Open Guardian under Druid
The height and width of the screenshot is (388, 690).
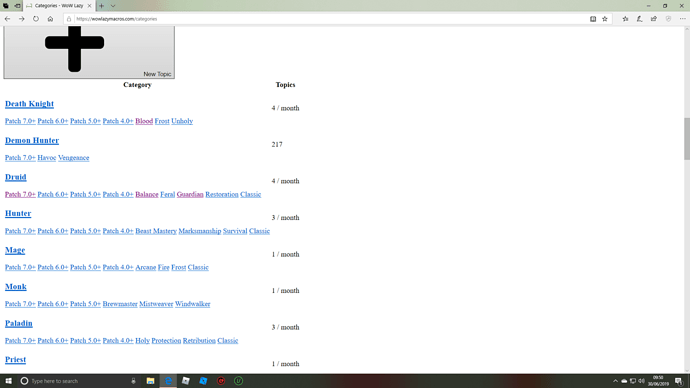(x=190, y=194)
